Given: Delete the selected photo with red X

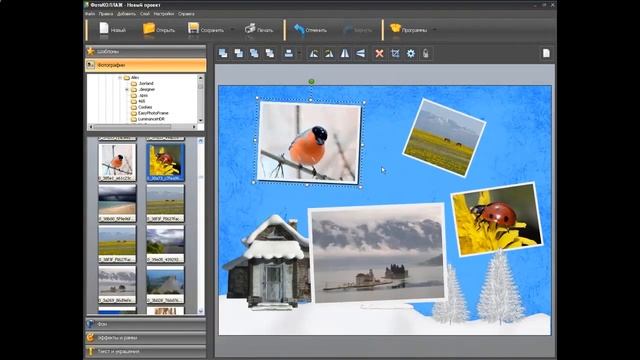Looking at the screenshot, I should click(x=380, y=53).
